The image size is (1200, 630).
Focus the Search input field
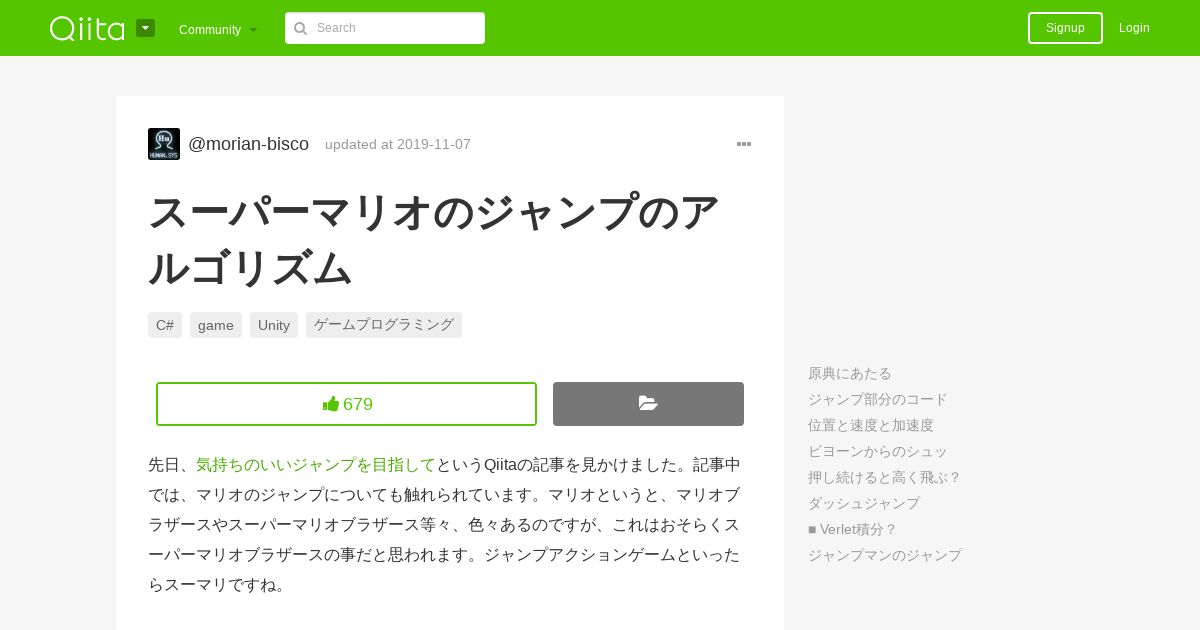pyautogui.click(x=385, y=28)
